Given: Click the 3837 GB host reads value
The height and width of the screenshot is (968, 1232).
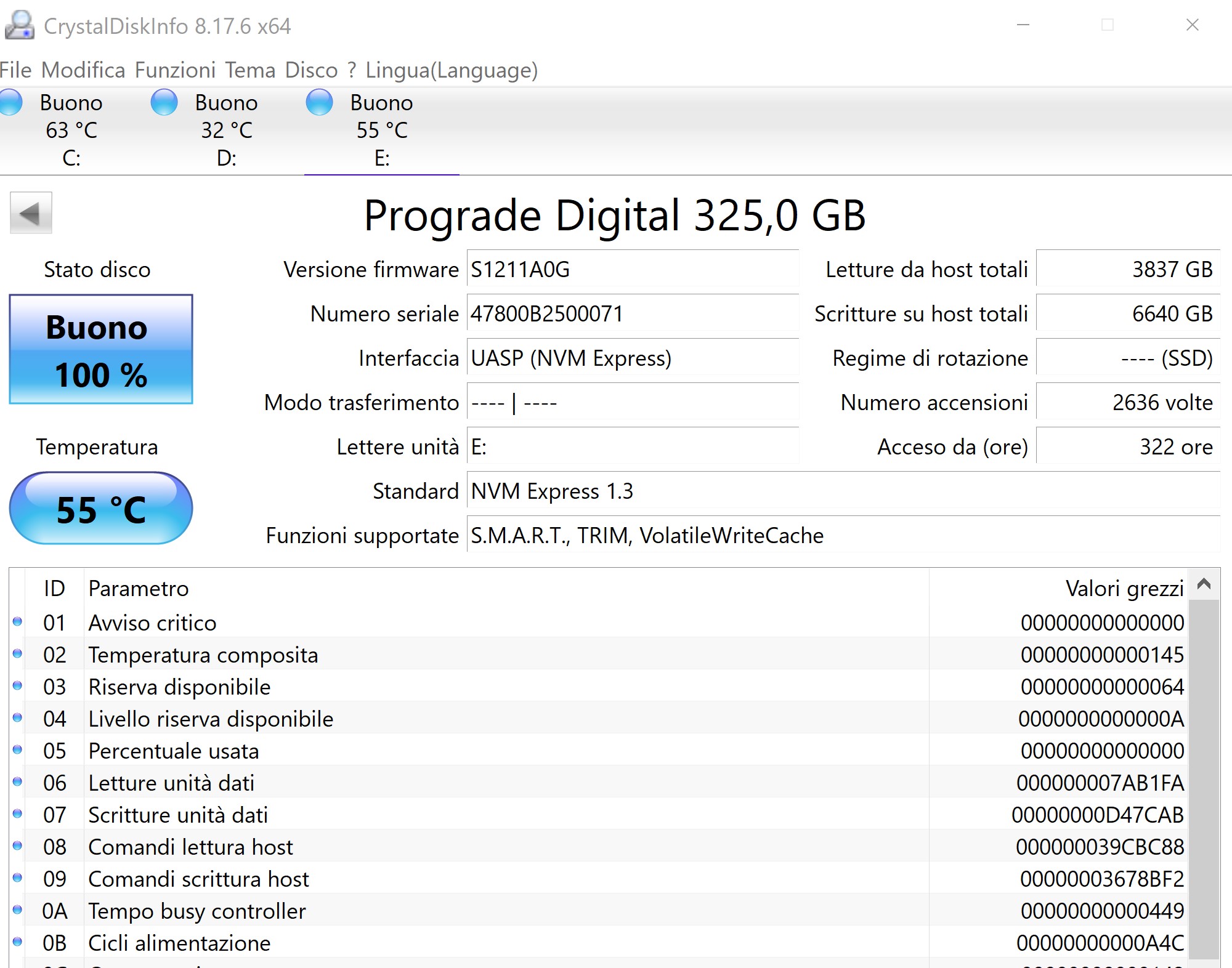Looking at the screenshot, I should click(1128, 269).
